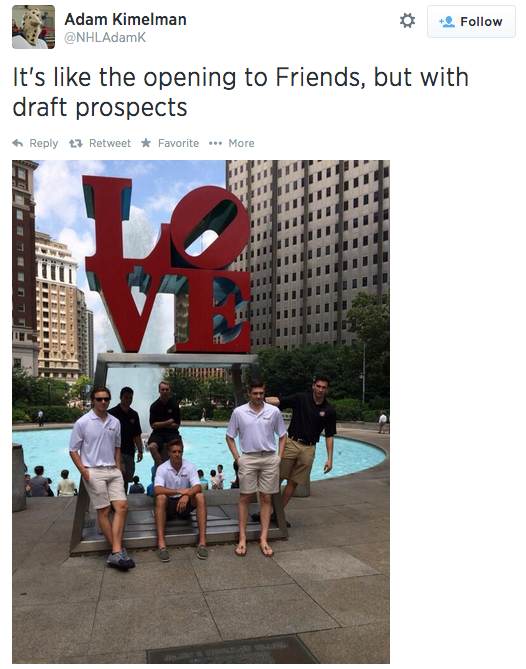Image resolution: width=526 pixels, height=669 pixels.
Task: Click the gear settings icon
Action: pos(407,20)
